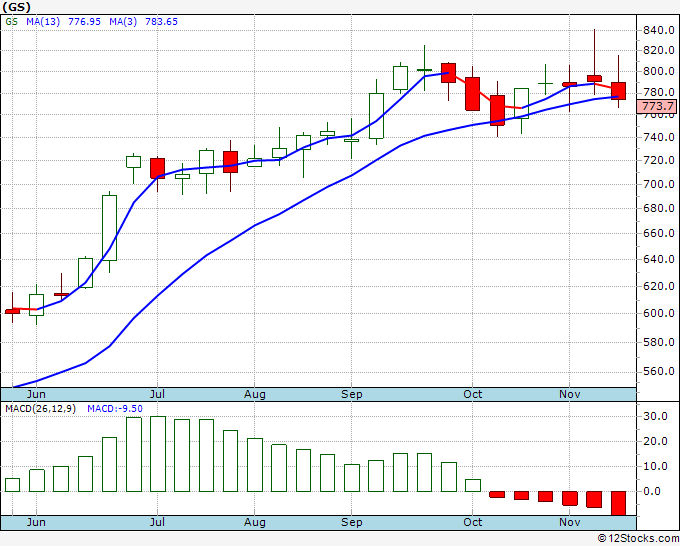The height and width of the screenshot is (546, 680).
Task: Select the 20.0 MACD axis label
Action: [x=655, y=441]
